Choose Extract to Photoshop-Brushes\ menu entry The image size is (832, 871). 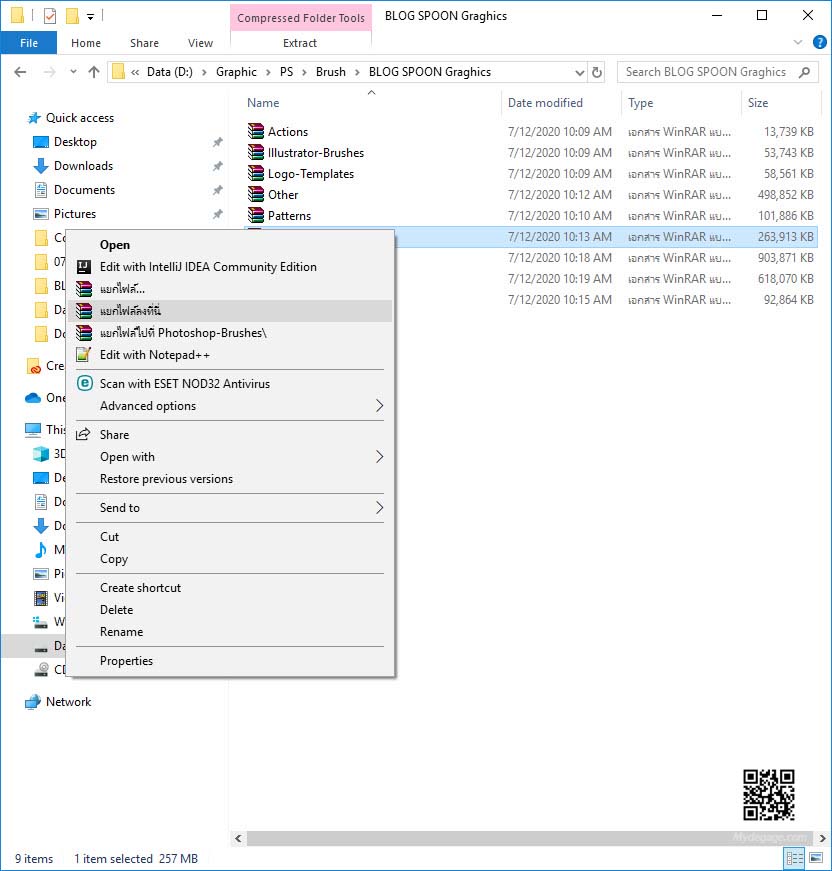coord(230,333)
